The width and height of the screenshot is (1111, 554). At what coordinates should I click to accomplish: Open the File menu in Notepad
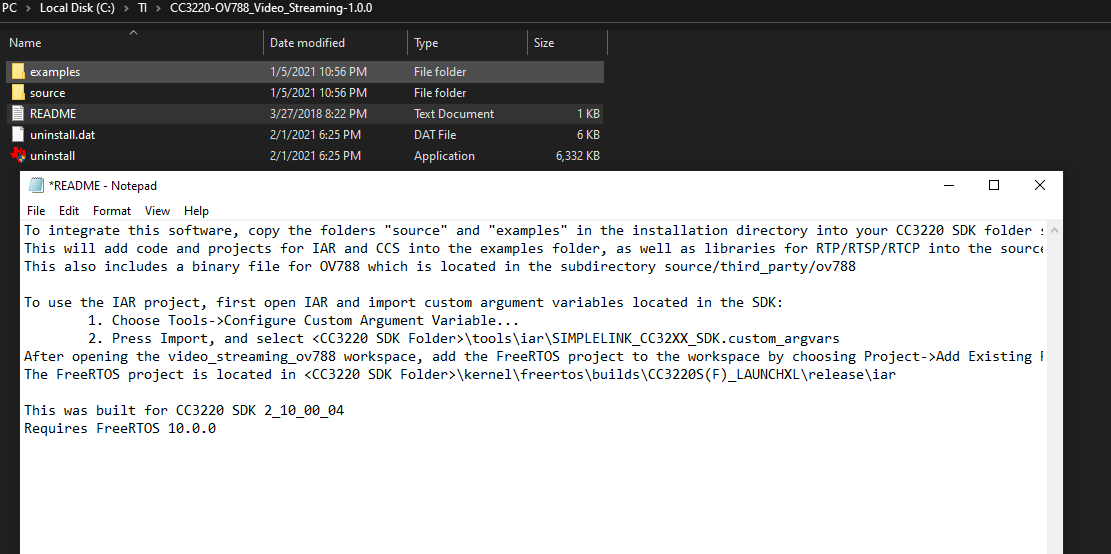35,210
